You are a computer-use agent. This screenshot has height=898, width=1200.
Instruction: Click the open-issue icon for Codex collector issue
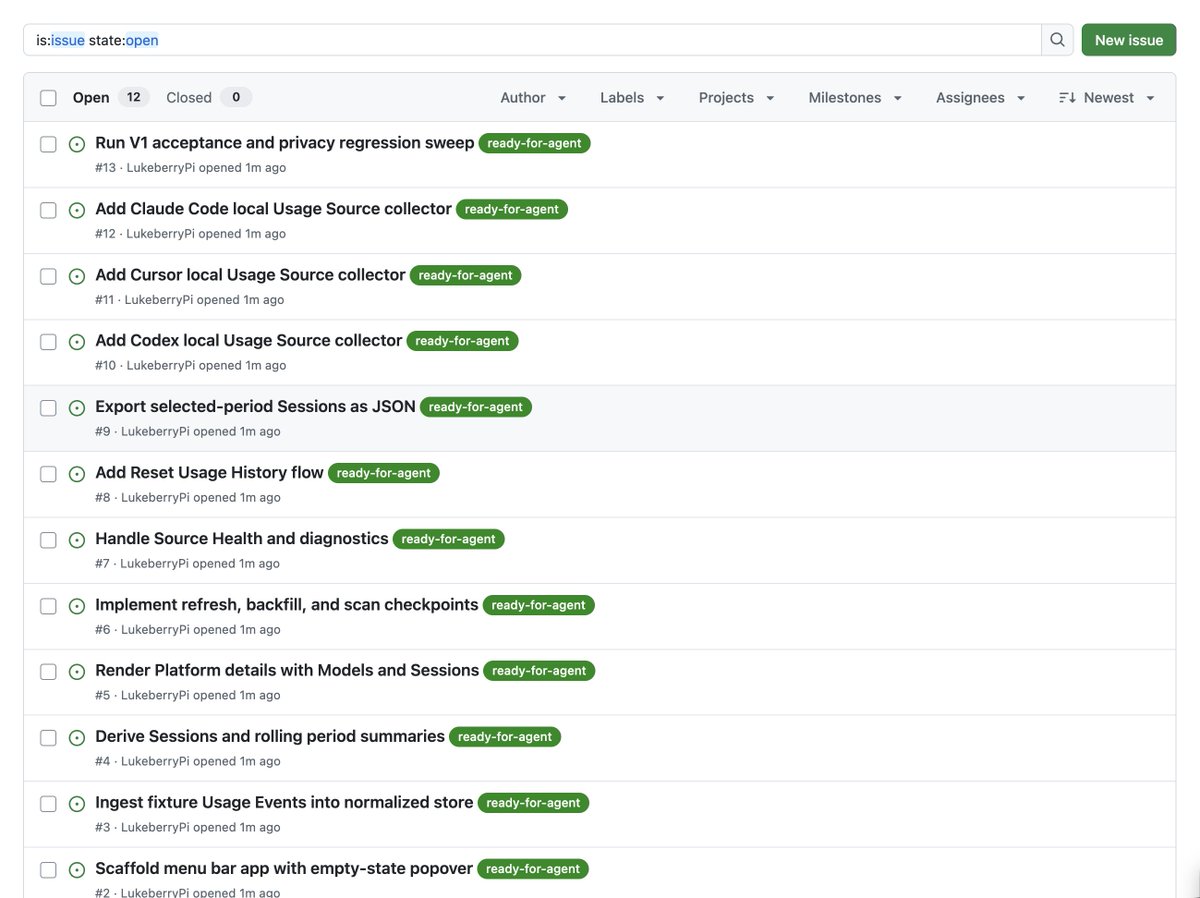[77, 342]
